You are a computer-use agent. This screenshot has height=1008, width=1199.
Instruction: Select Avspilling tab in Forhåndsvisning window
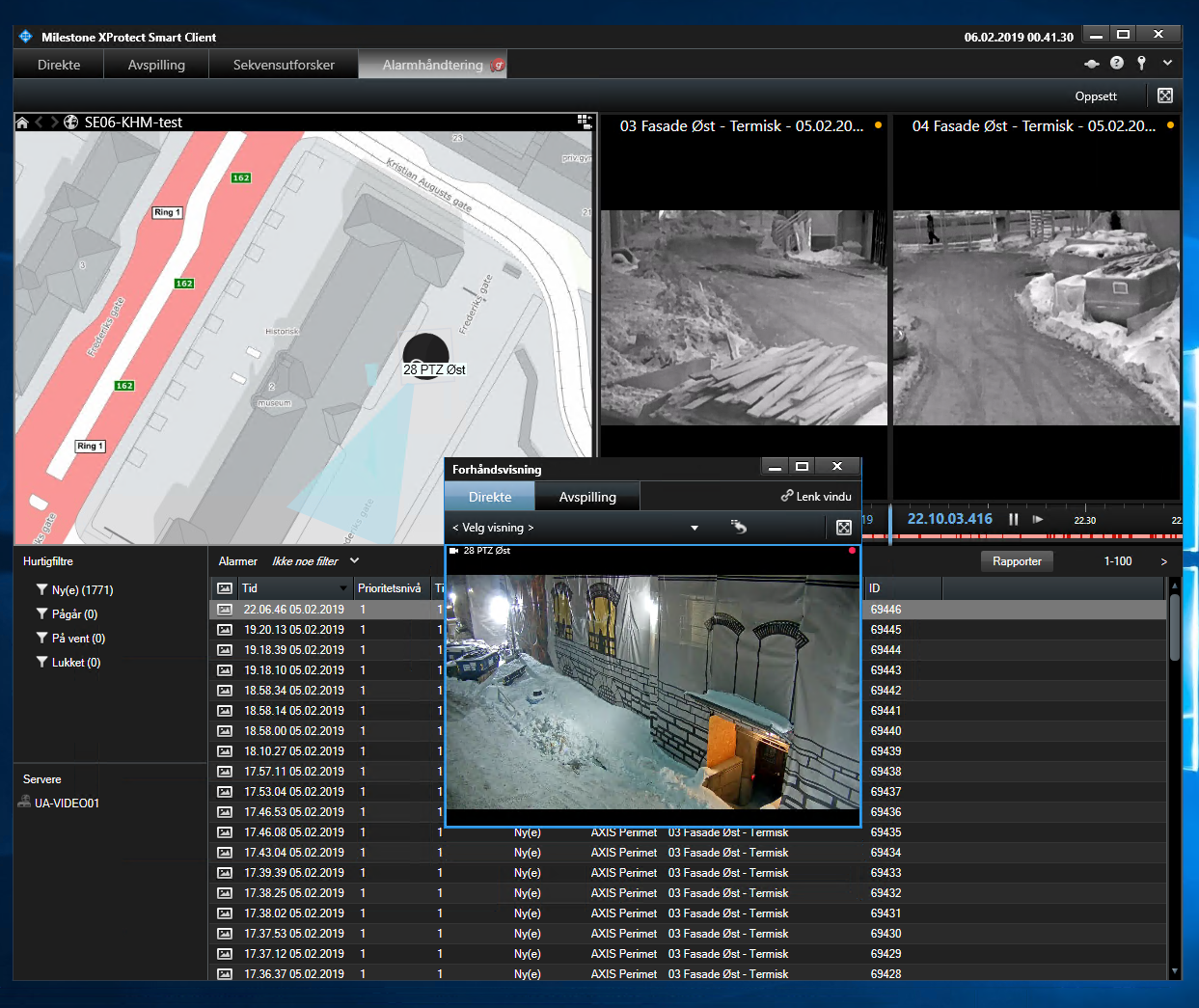click(587, 497)
